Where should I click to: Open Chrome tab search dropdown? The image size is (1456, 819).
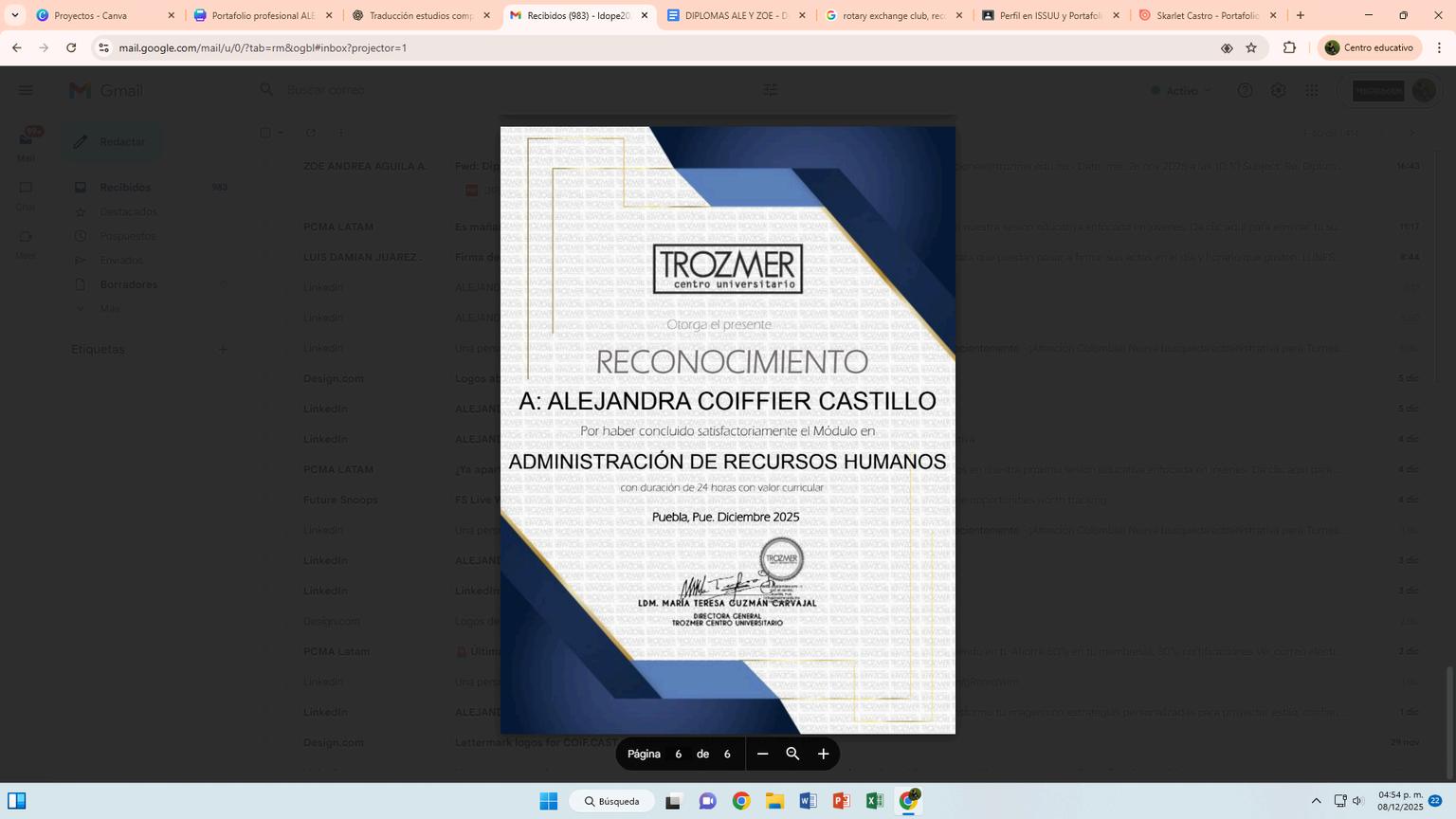pyautogui.click(x=15, y=15)
